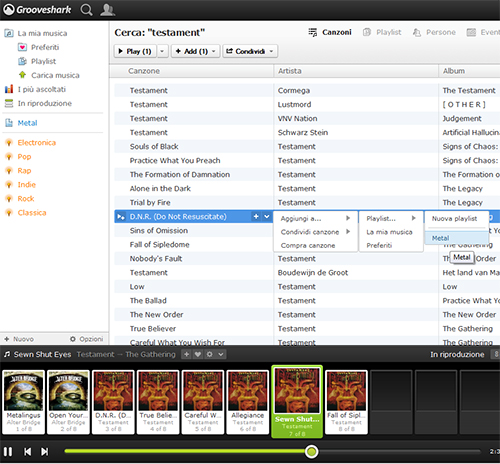Switch to the Canzoni tab

coord(330,32)
